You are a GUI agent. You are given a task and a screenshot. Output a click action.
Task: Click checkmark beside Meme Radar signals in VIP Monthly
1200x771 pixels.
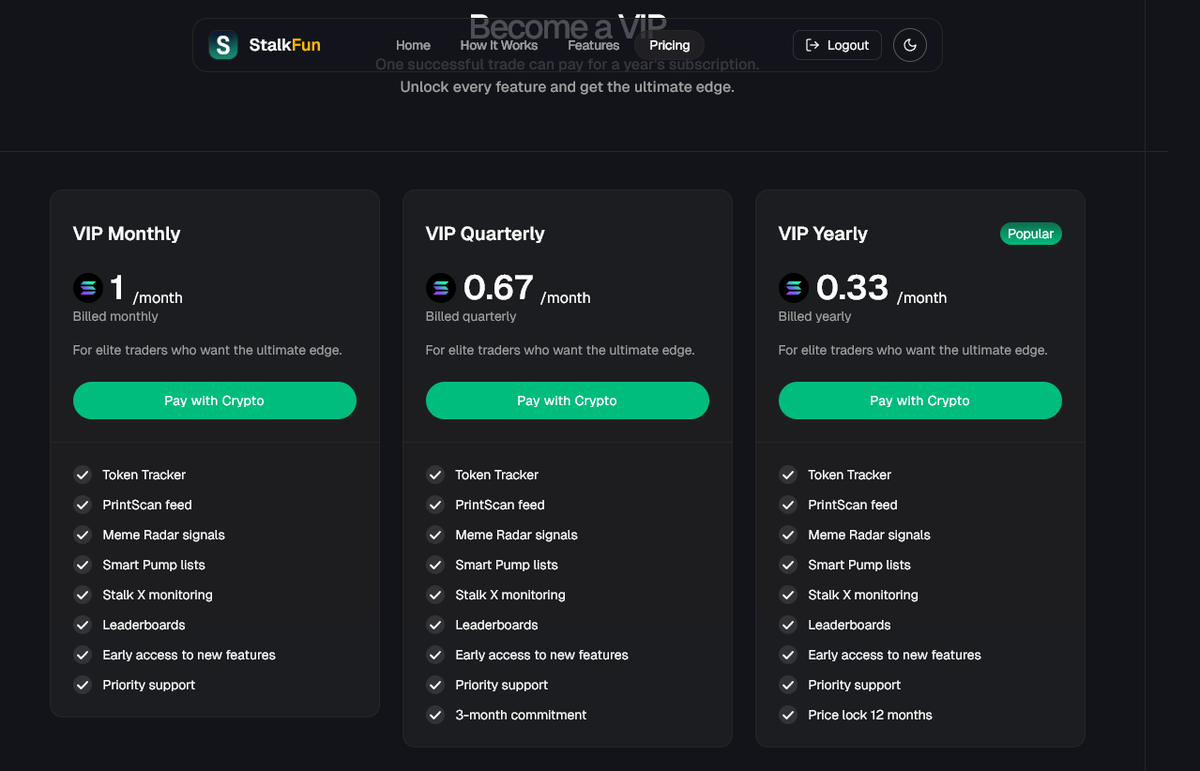pyautogui.click(x=82, y=535)
